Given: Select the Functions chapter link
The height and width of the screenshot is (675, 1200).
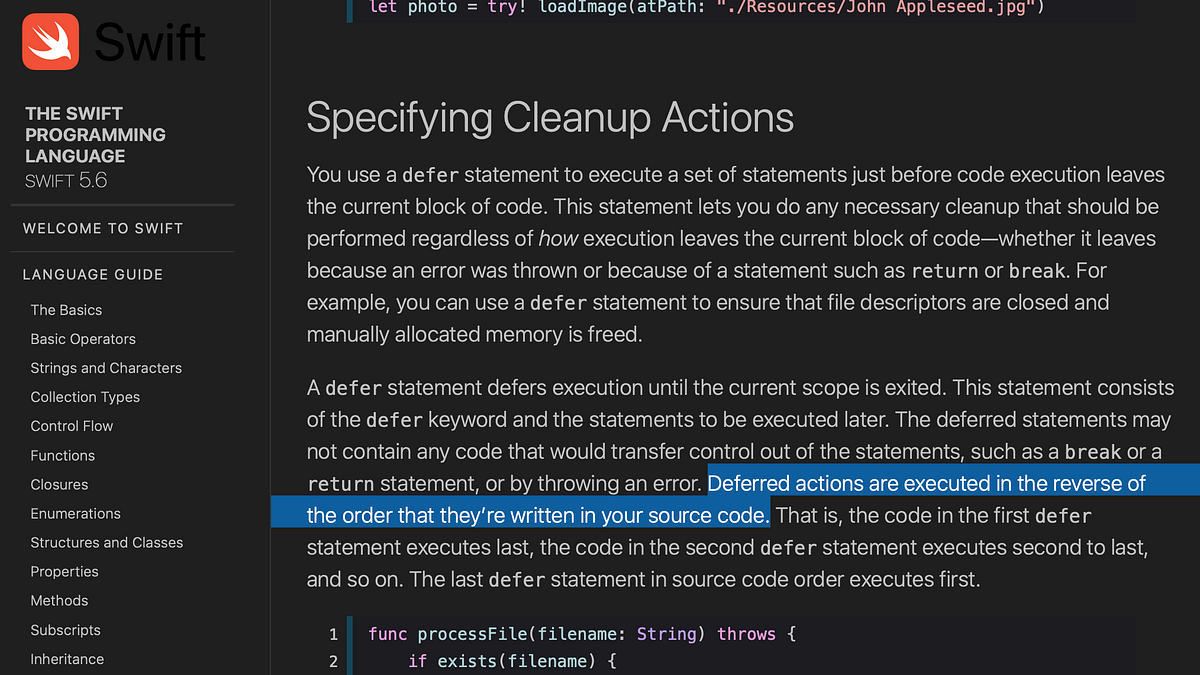Looking at the screenshot, I should click(x=63, y=455).
